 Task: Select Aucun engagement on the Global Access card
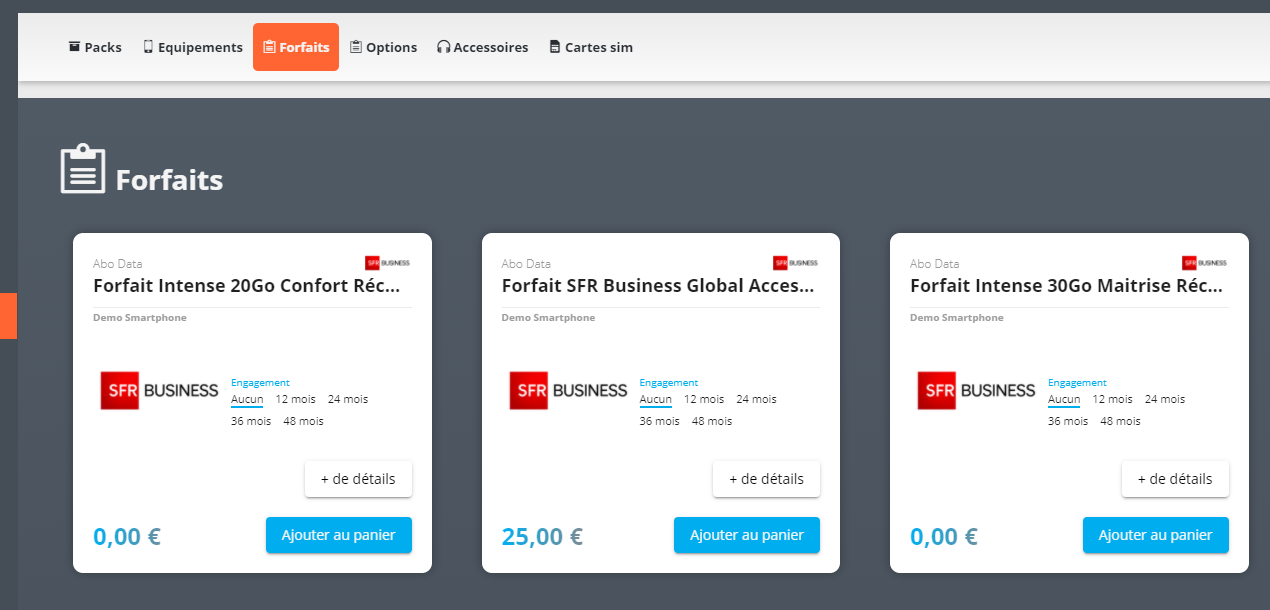(x=656, y=399)
